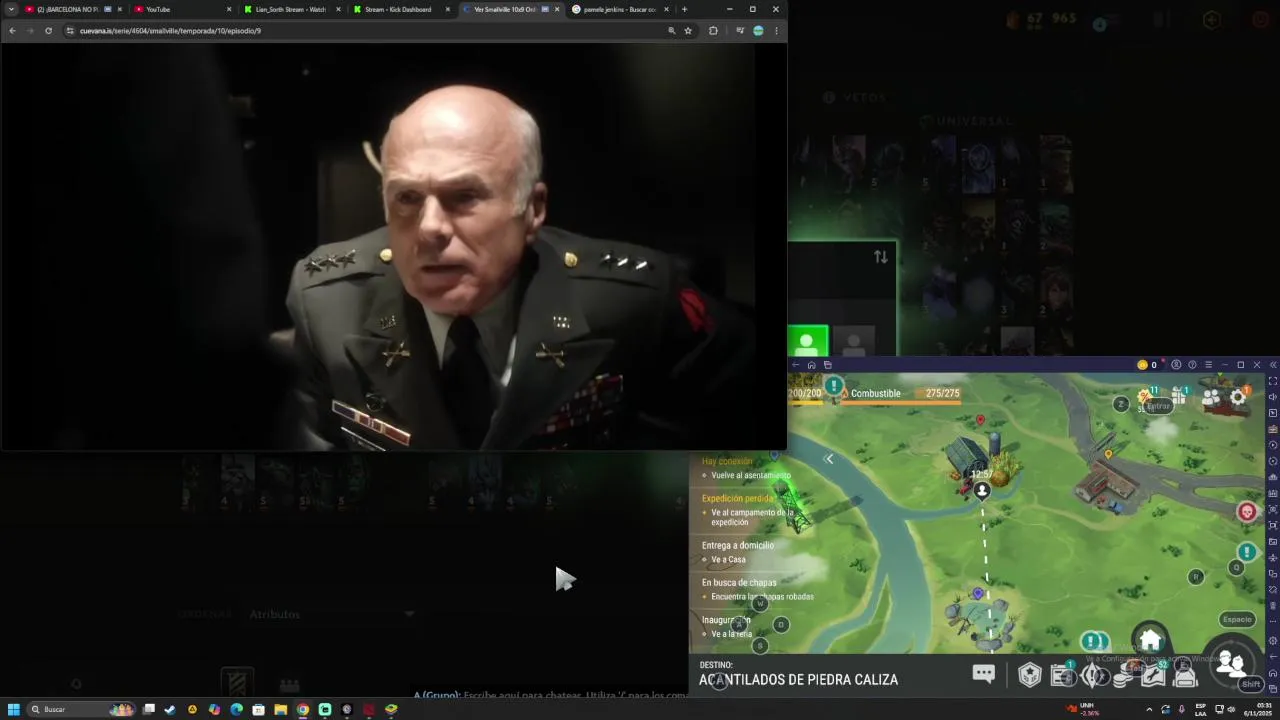
Task: Open the game chat speech bubble
Action: pyautogui.click(x=983, y=674)
